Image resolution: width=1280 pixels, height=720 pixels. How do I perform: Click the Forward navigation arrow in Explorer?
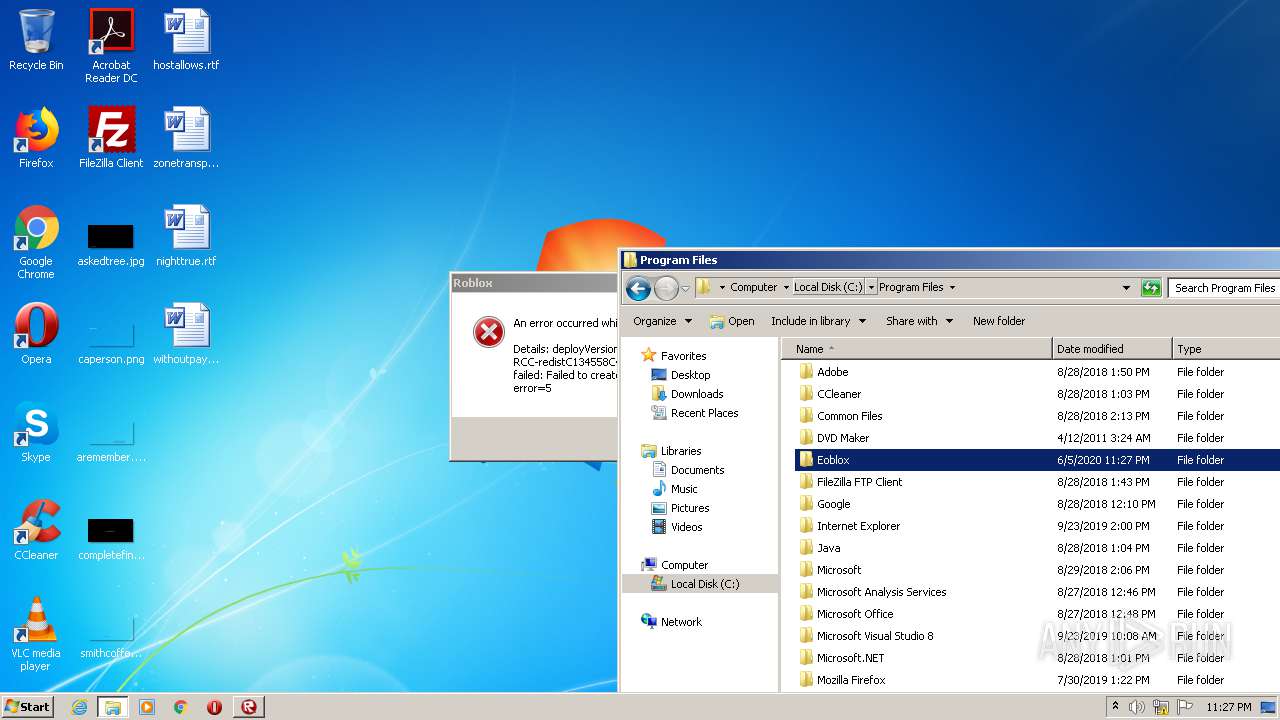666,288
